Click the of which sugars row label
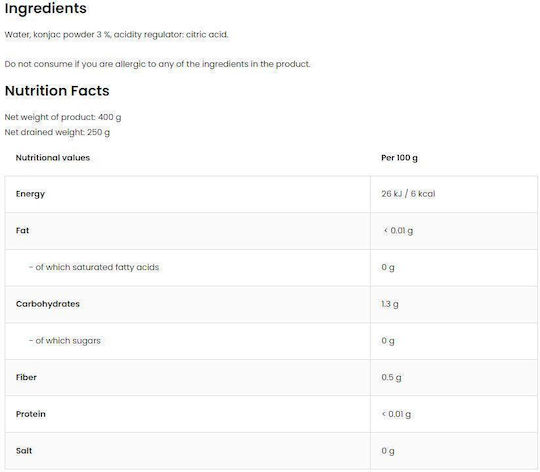Image resolution: width=540 pixels, height=472 pixels. (x=64, y=341)
